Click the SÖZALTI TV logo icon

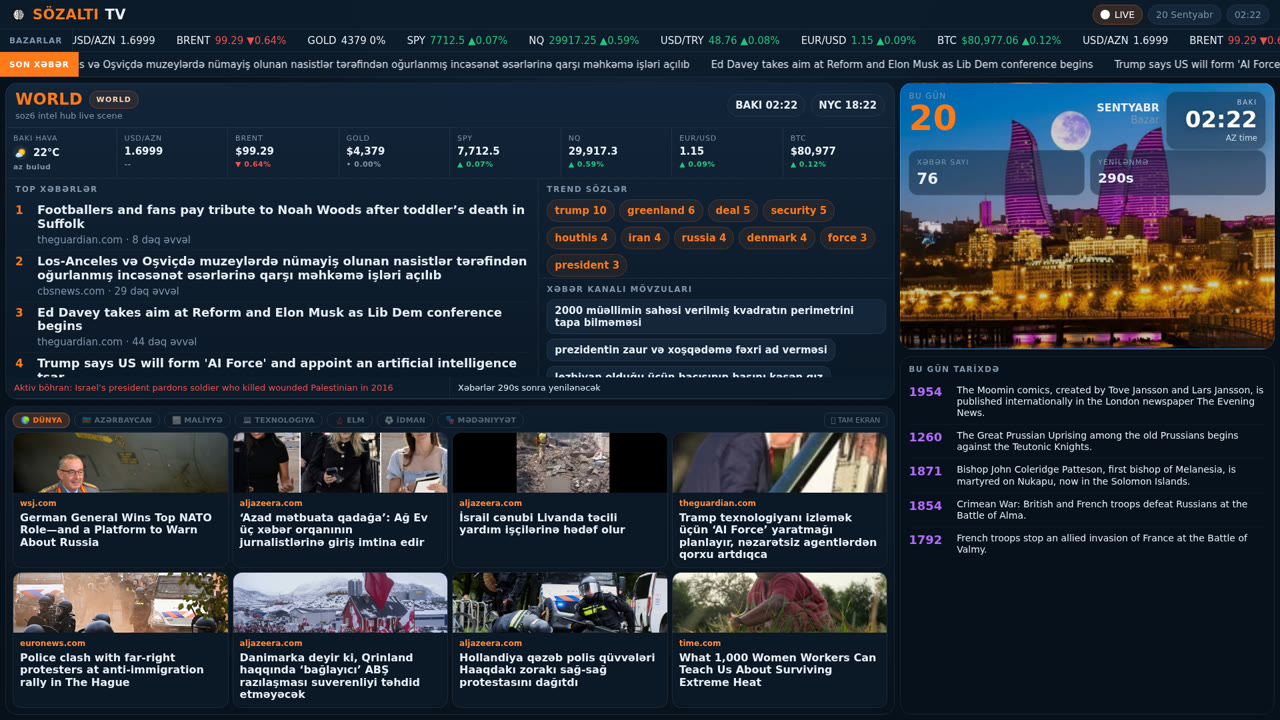18,14
